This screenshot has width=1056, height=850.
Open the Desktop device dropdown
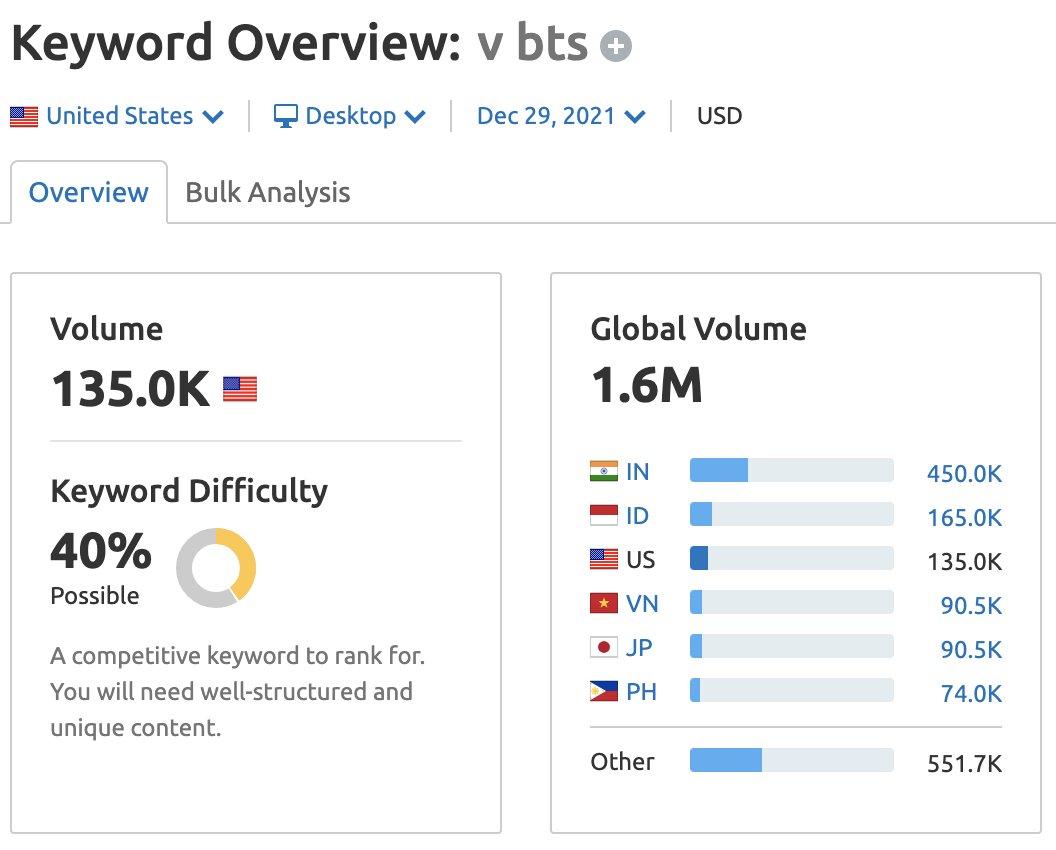pos(350,116)
